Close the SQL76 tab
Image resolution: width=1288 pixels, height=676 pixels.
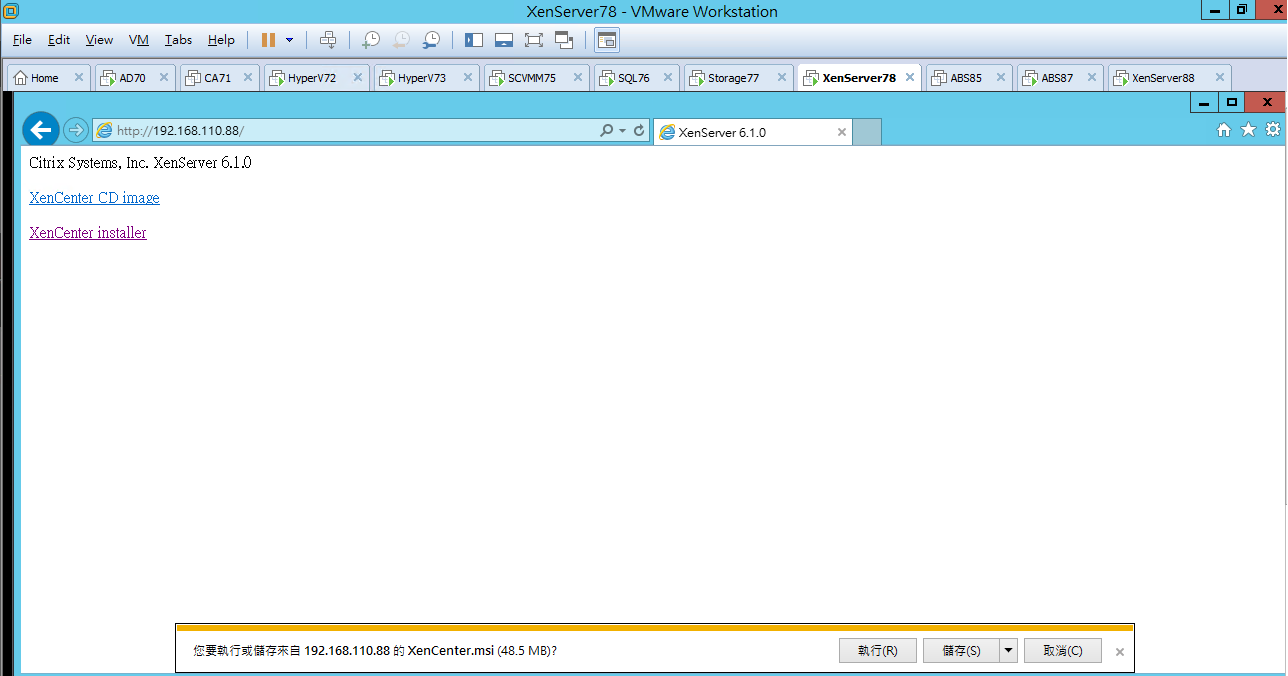[667, 78]
